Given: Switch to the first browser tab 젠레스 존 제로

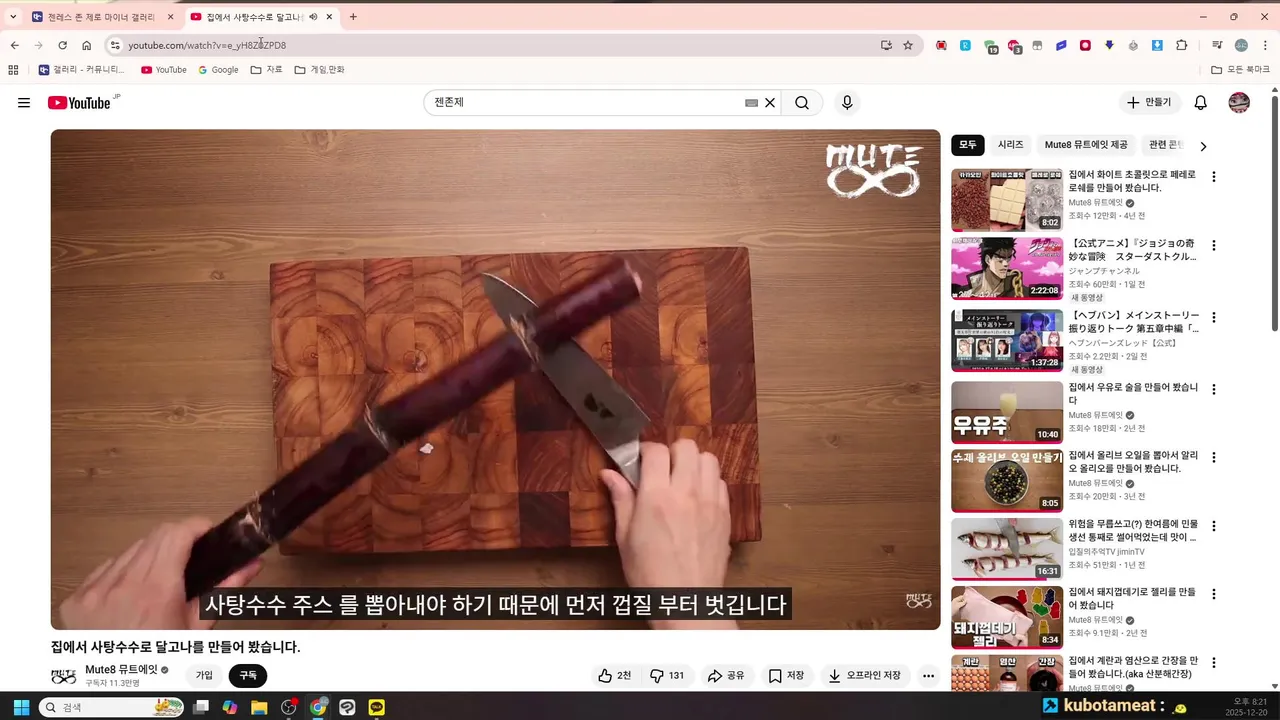Looking at the screenshot, I should click(x=101, y=17).
